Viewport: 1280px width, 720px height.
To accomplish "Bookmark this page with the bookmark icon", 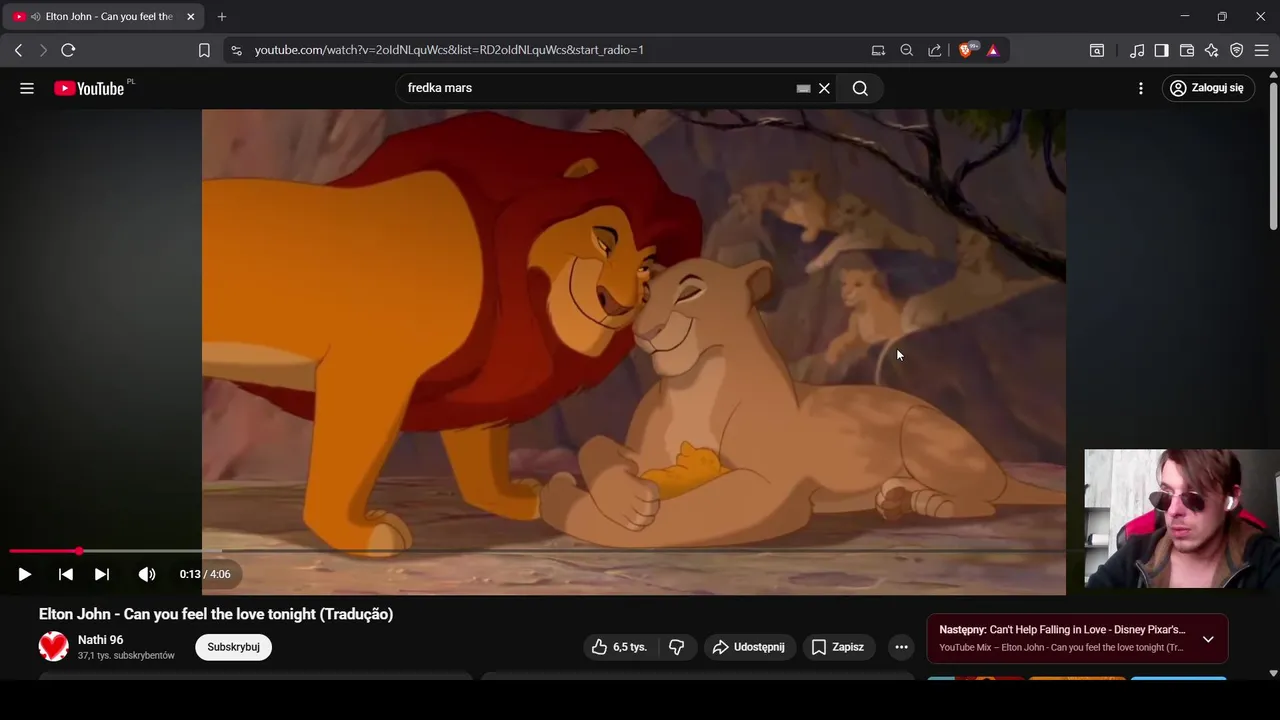I will point(204,50).
